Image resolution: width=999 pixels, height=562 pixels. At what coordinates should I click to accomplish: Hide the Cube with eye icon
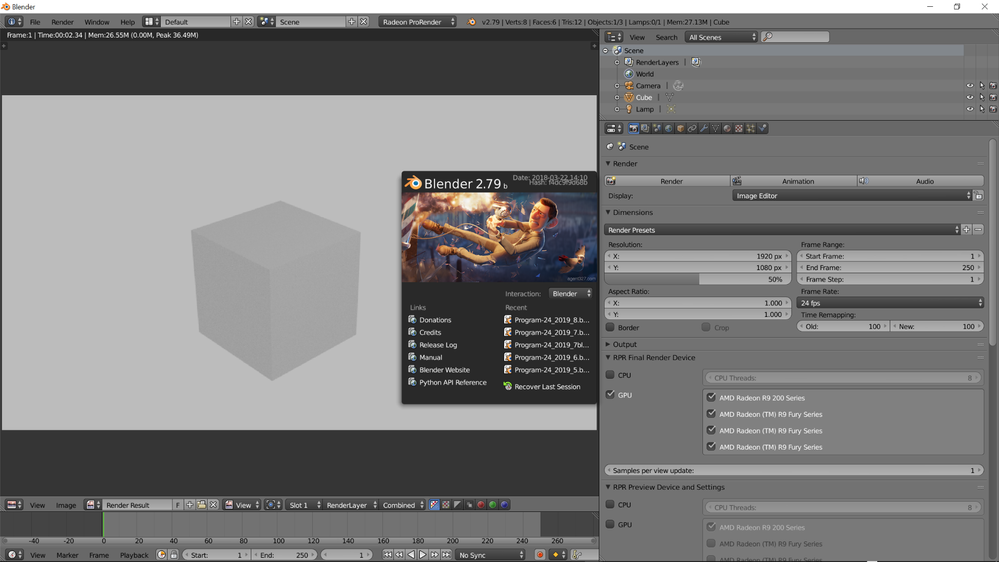(x=970, y=97)
